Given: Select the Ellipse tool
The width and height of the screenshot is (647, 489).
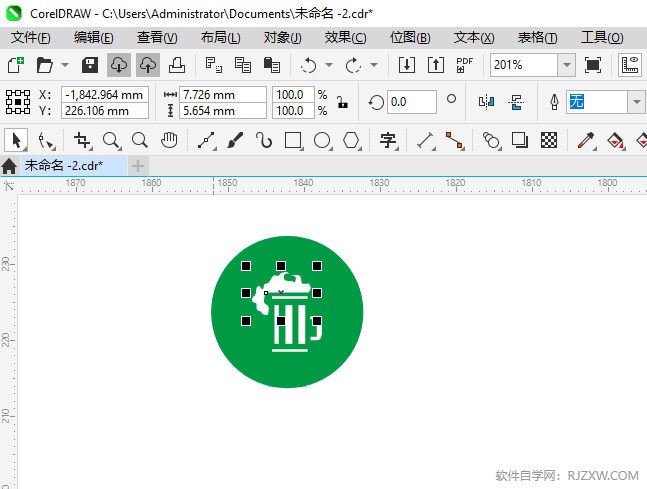Looking at the screenshot, I should (323, 140).
